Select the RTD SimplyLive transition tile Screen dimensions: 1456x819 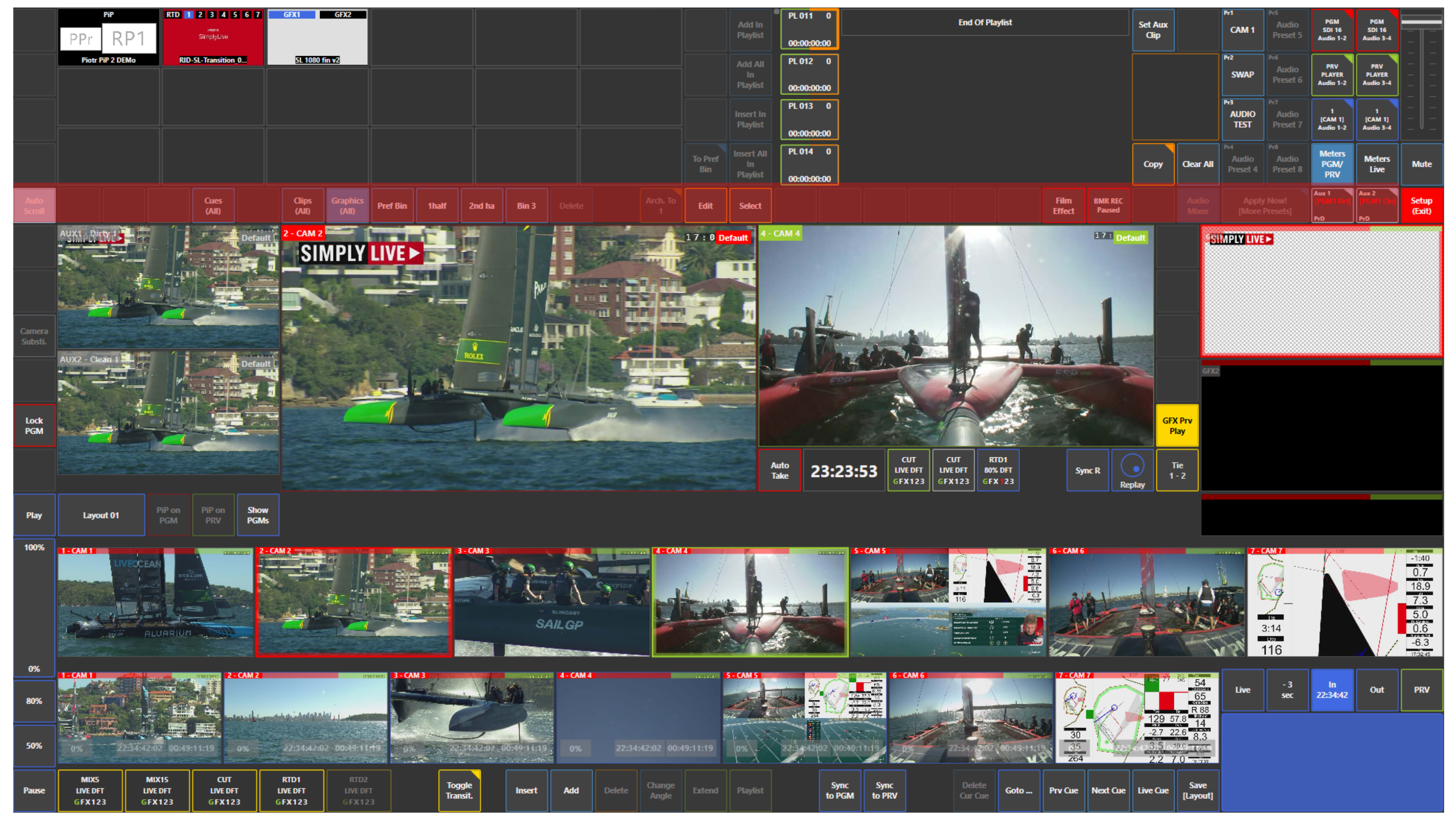coord(213,37)
